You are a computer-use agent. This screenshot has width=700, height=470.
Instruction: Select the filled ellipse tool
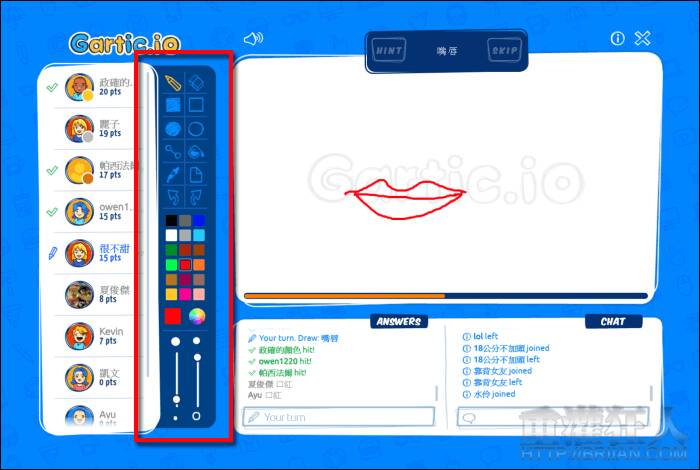pos(173,129)
